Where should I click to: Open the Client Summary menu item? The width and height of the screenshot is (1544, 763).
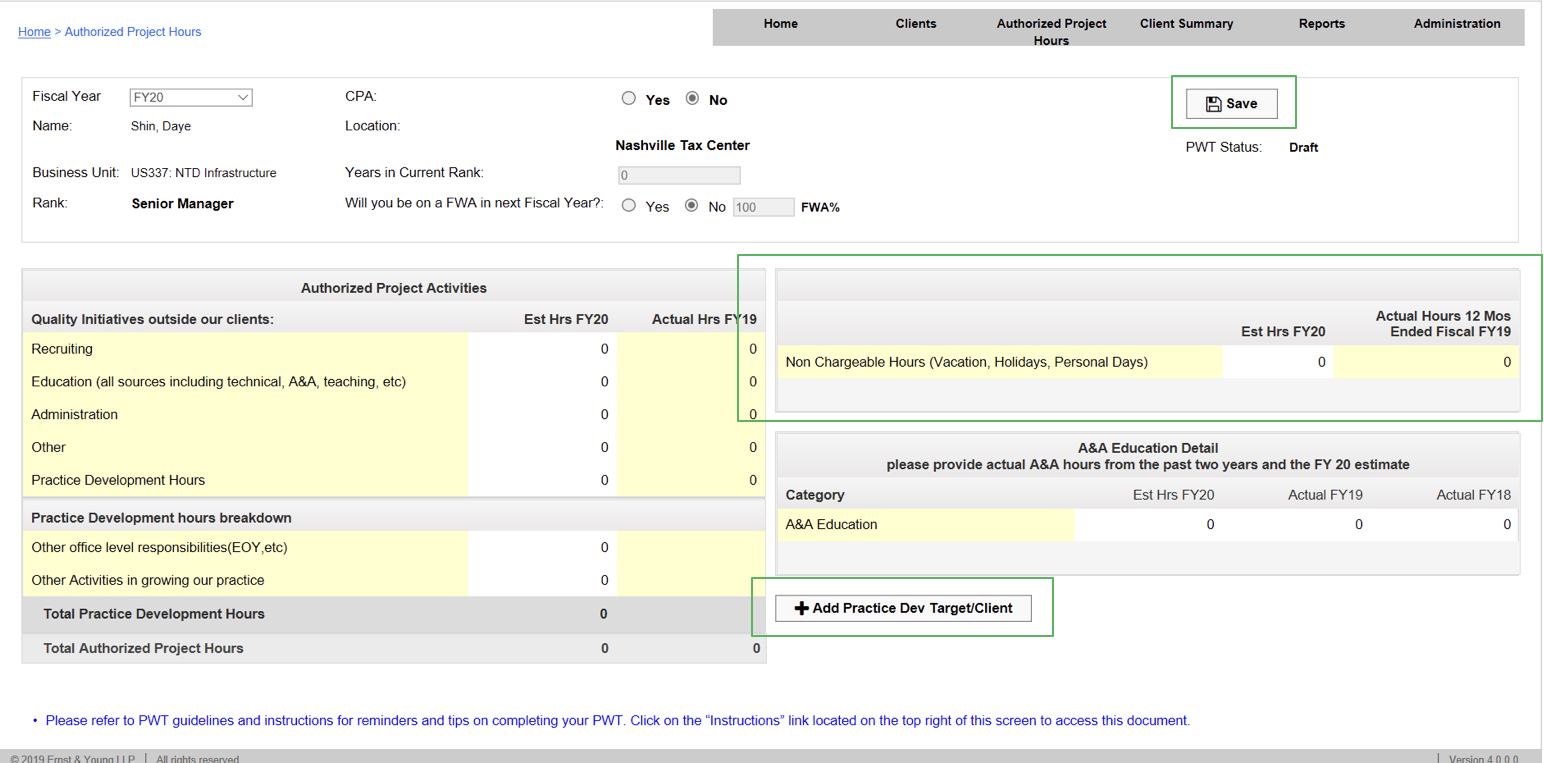[x=1186, y=24]
